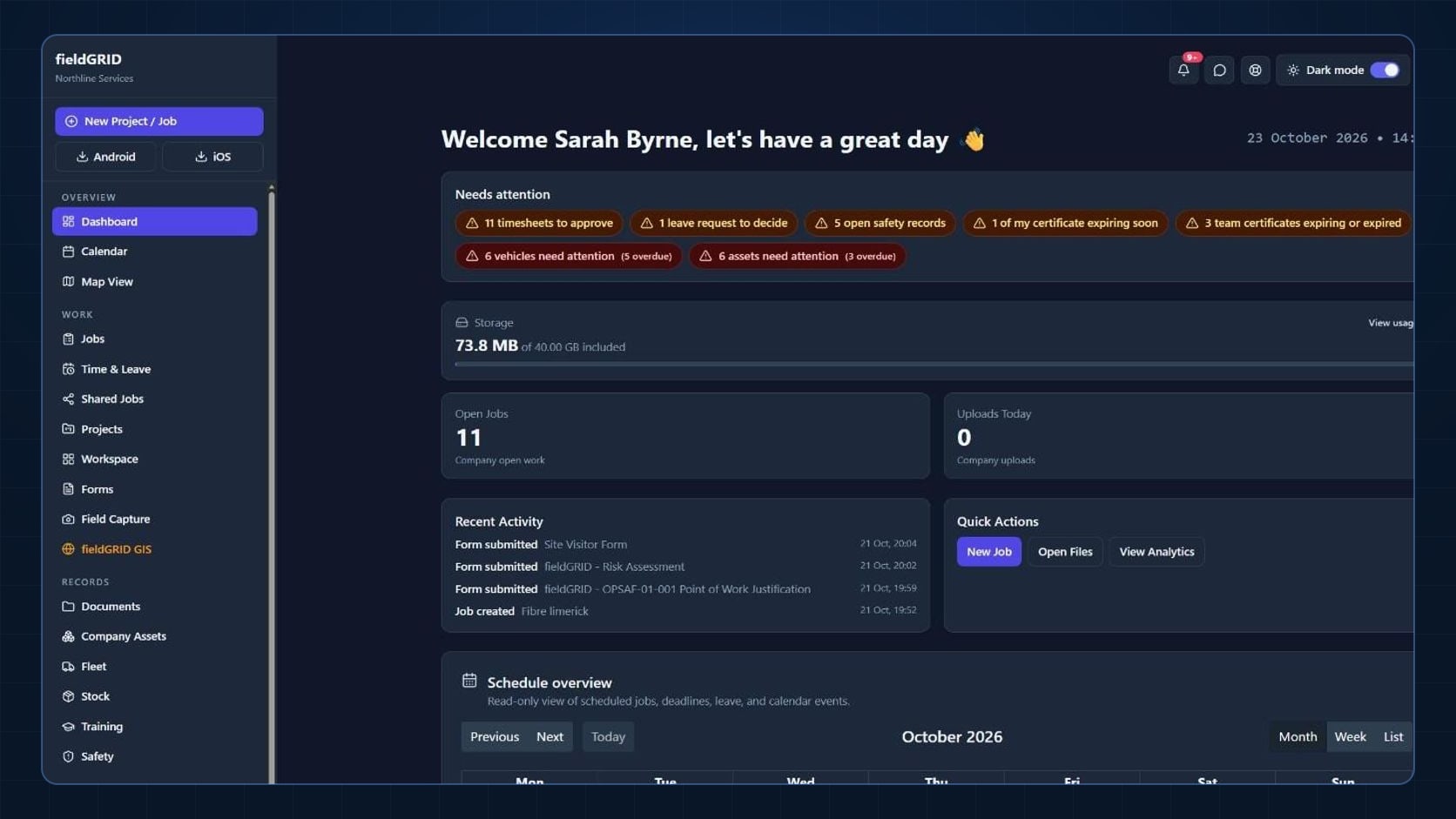This screenshot has height=819, width=1456.
Task: Click the Open Files quick action
Action: pos(1065,552)
